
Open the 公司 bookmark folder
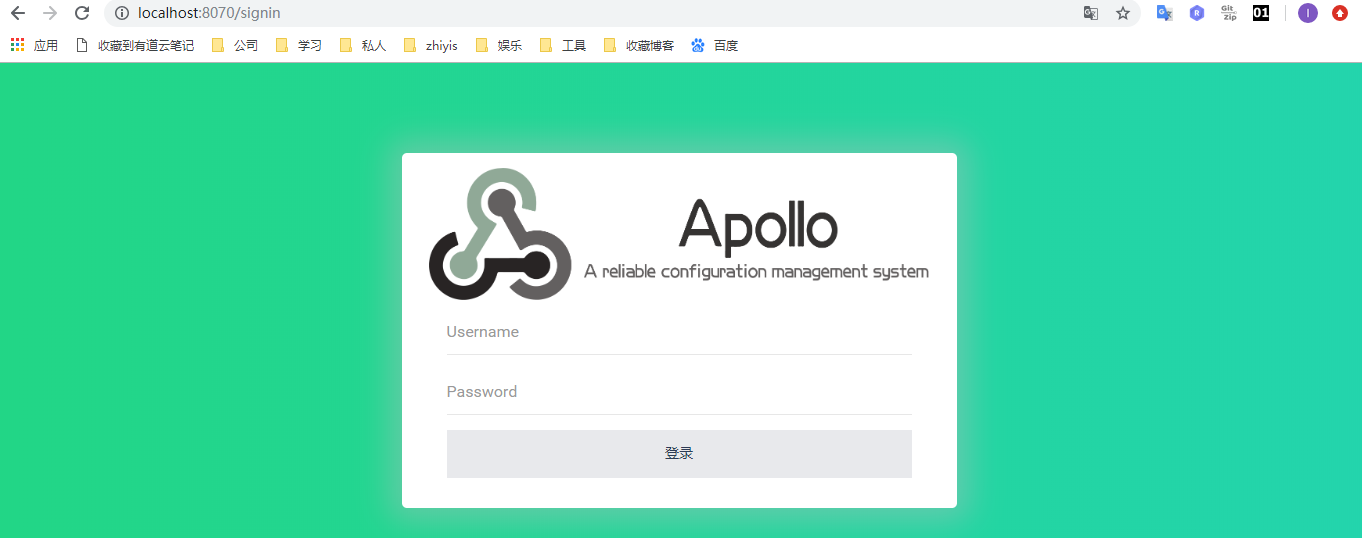tap(235, 45)
